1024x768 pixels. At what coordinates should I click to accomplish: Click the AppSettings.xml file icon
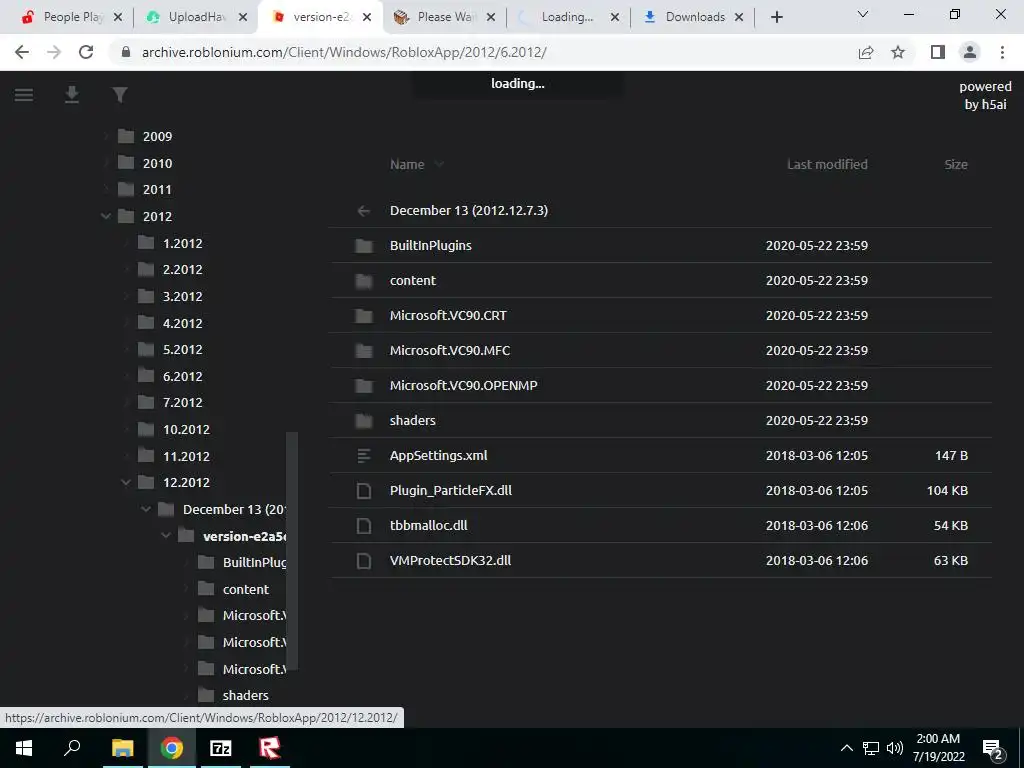364,456
